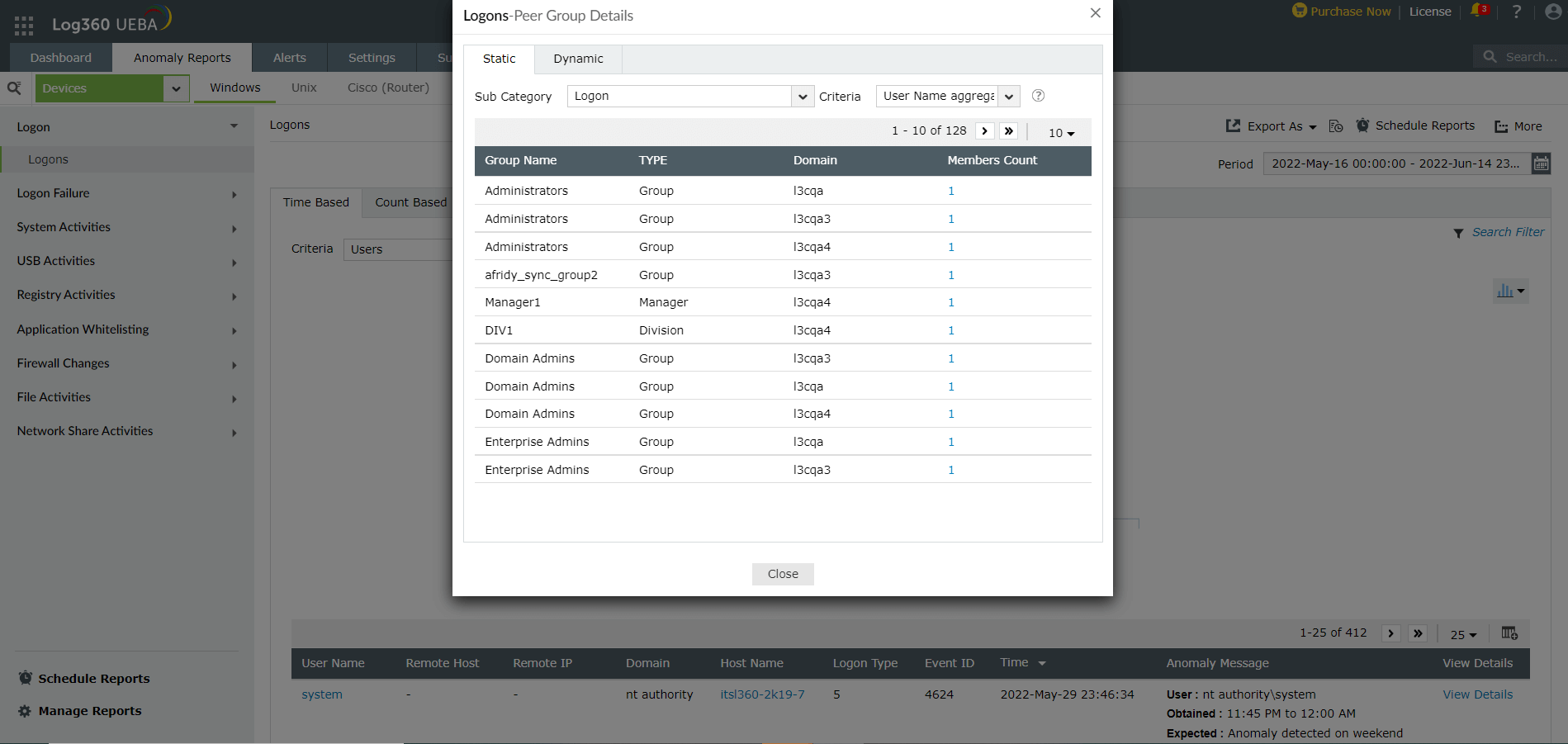
Task: Click the Close button in dialog
Action: click(x=783, y=574)
